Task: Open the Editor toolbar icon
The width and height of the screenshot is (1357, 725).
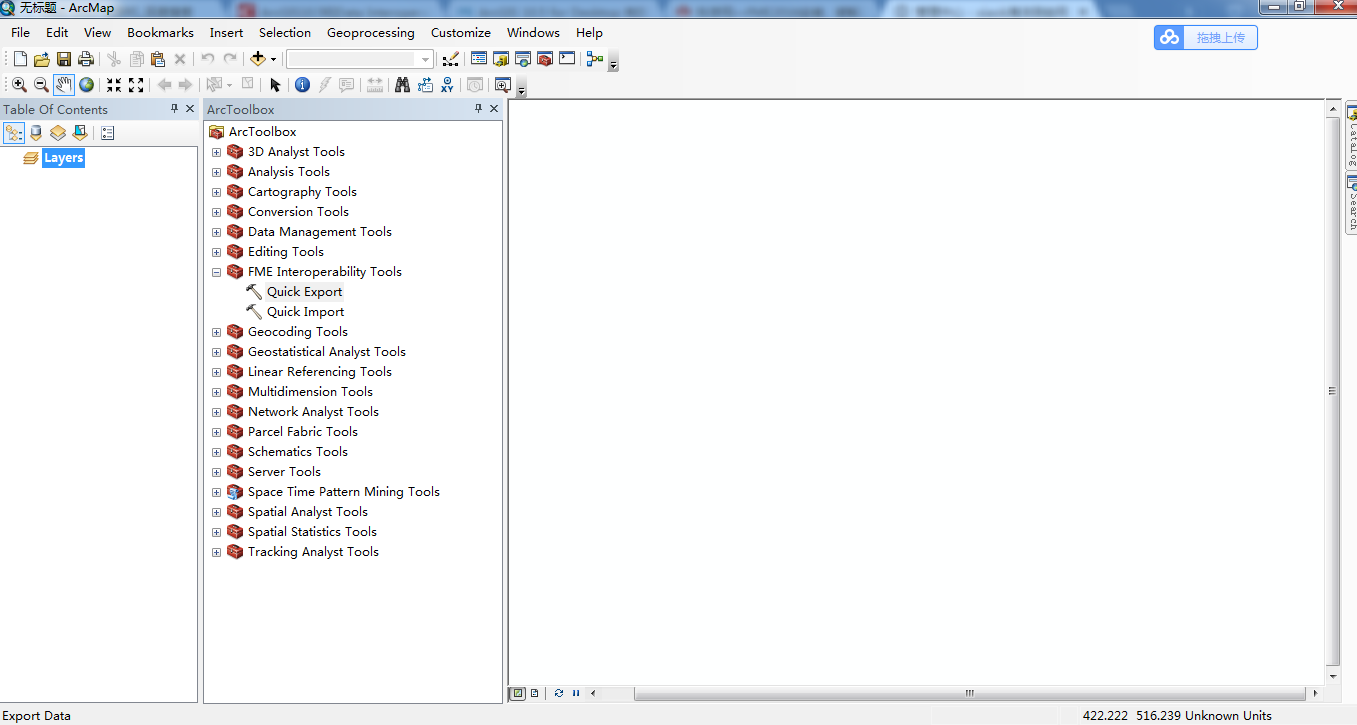Action: click(x=451, y=60)
